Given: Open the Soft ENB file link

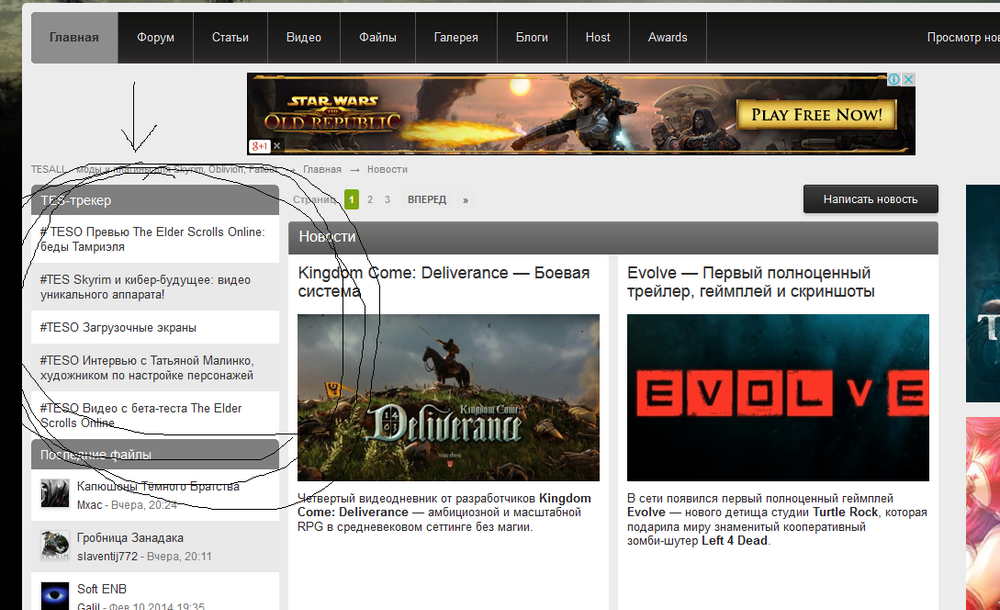Looking at the screenshot, I should coord(102,589).
